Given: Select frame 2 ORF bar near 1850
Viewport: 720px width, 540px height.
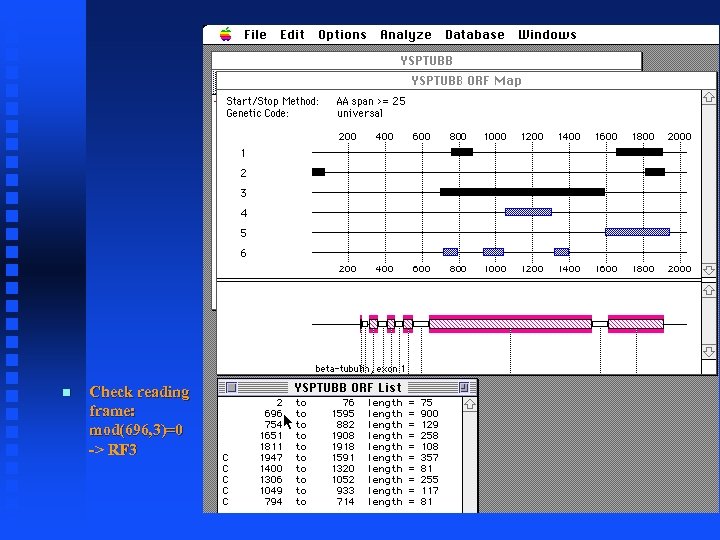Looking at the screenshot, I should [x=655, y=172].
